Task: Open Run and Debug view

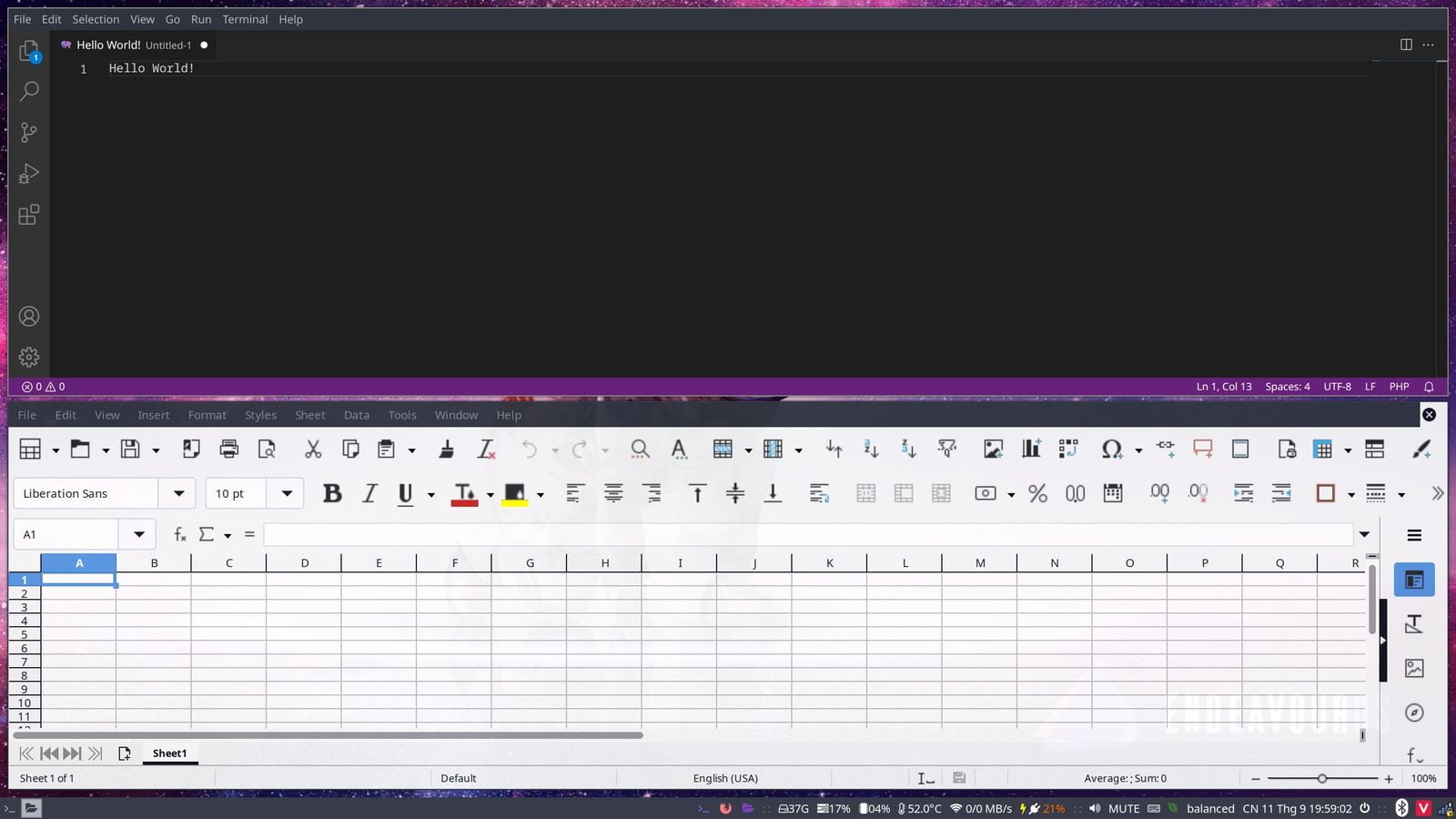Action: click(x=29, y=174)
